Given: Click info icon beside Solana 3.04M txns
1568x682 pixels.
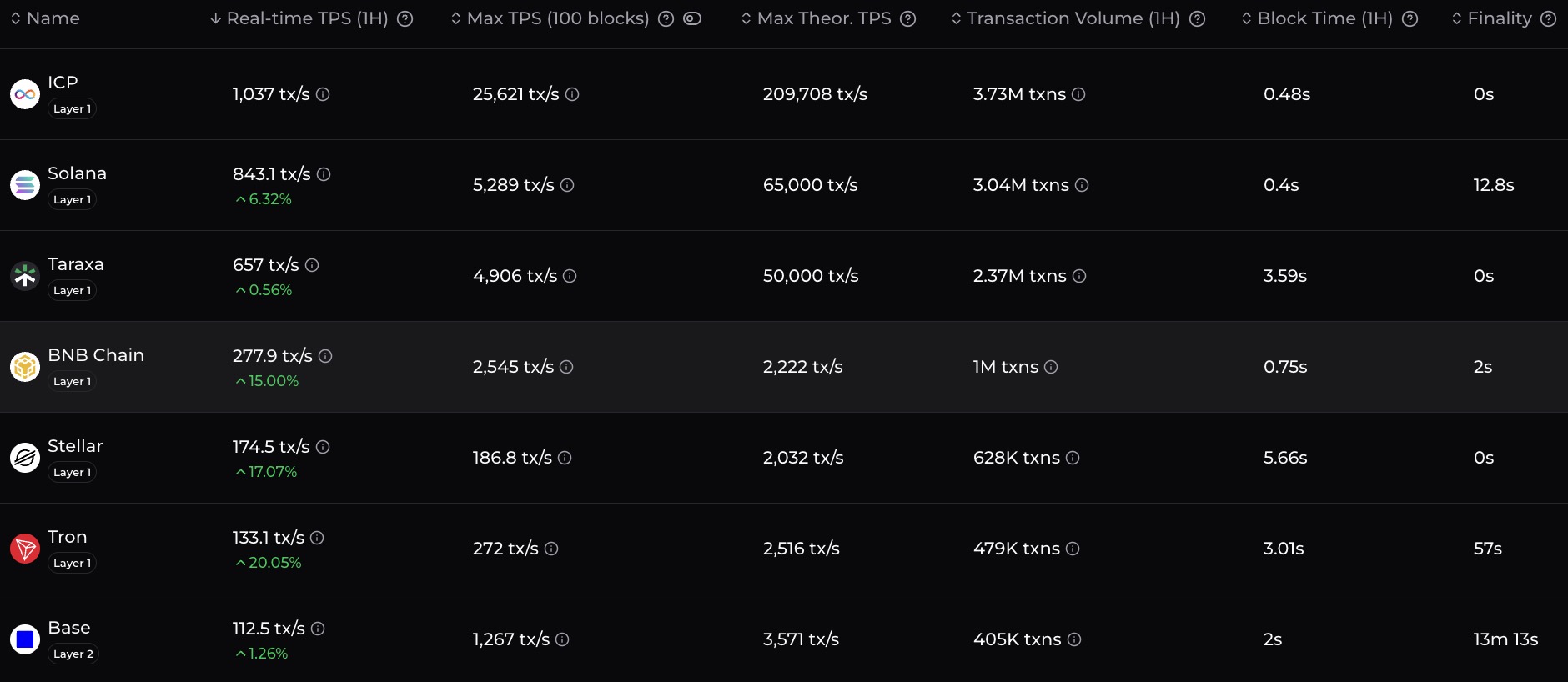Looking at the screenshot, I should [1082, 185].
